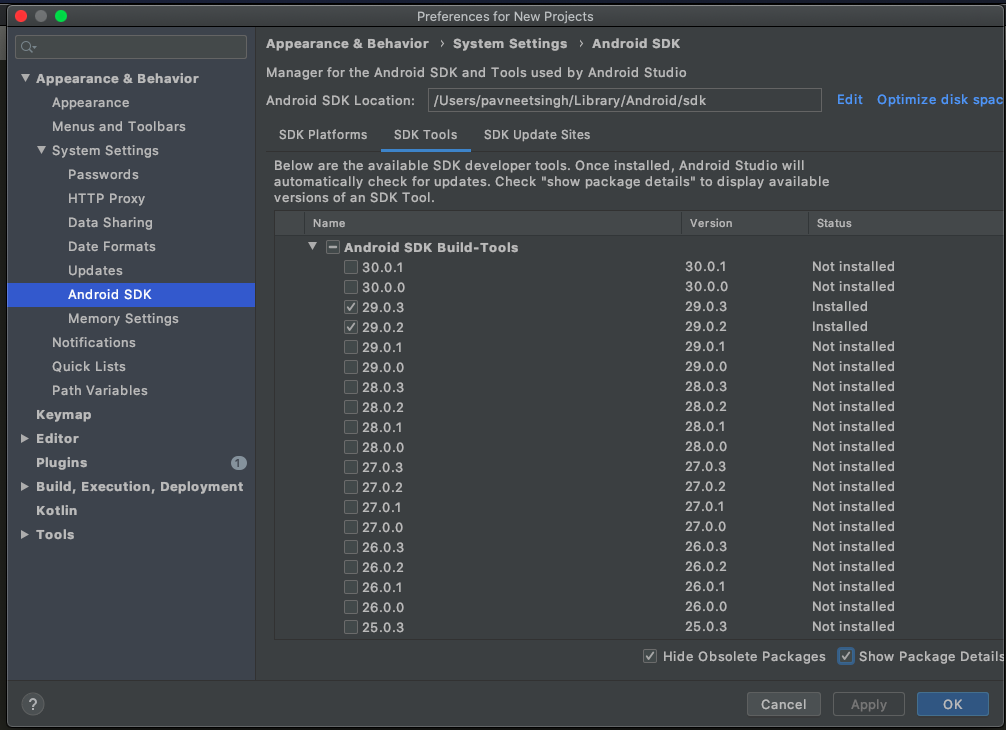Screen dimensions: 1006x730
Task: Uncheck the 29.0.3 build-tools checkbox
Action: coord(351,307)
